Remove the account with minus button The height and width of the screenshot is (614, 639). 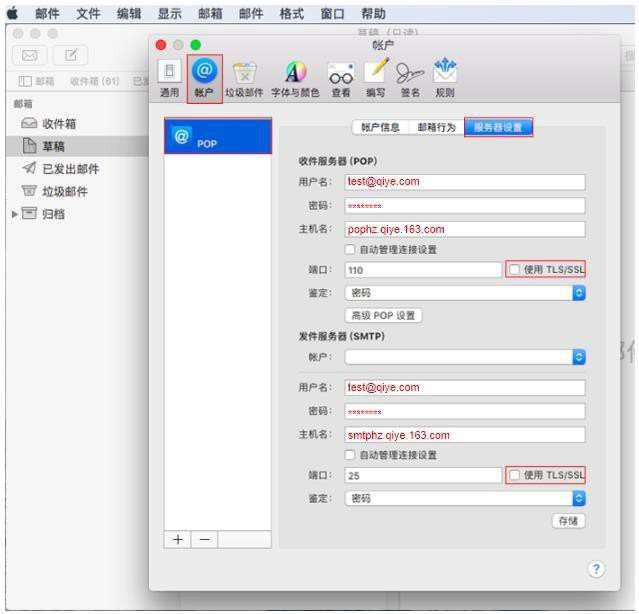coord(205,539)
